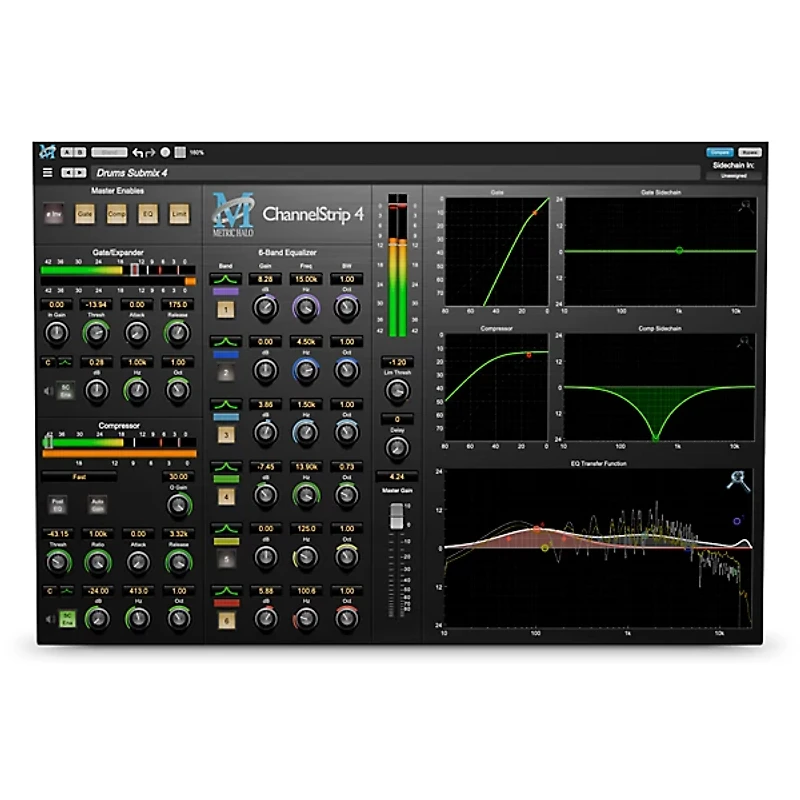800x800 pixels.
Task: Open the Sidechain In Unassigned selector
Action: [x=735, y=176]
